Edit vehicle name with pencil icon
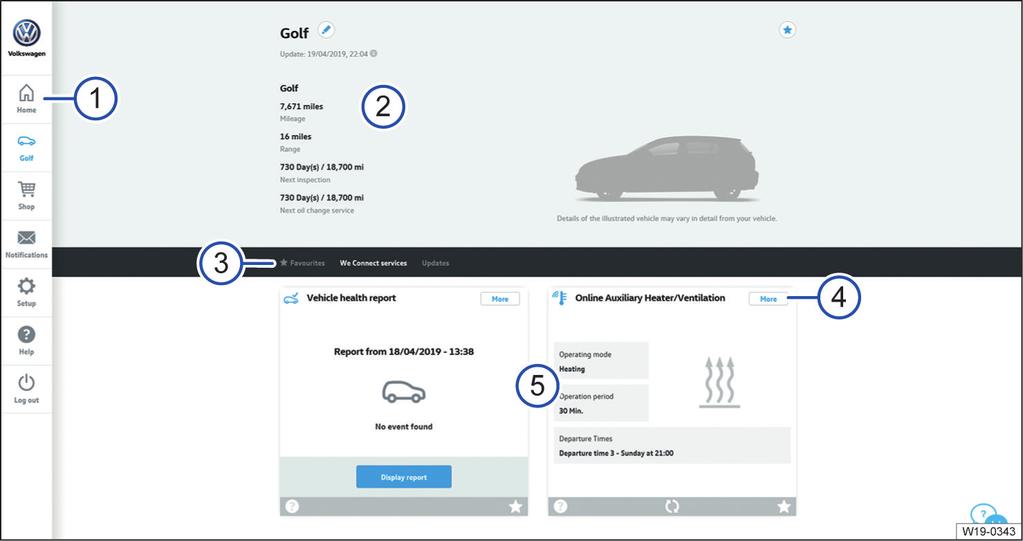1023x541 pixels. (x=326, y=30)
